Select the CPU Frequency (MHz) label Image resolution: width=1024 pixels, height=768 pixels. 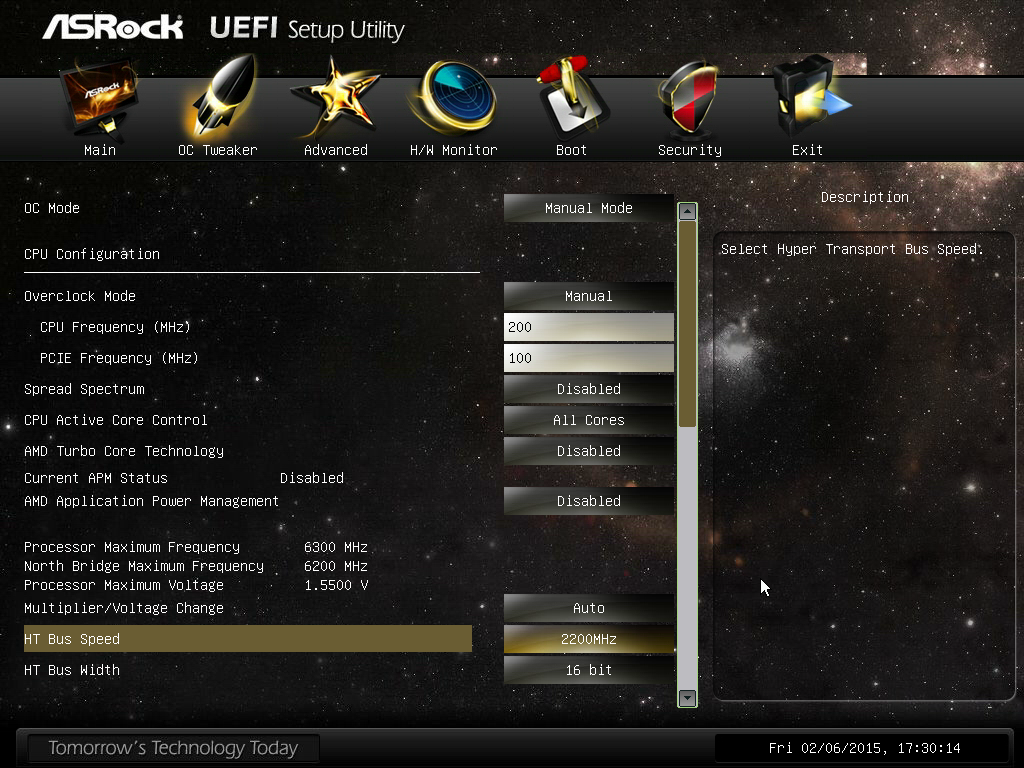[x=115, y=327]
